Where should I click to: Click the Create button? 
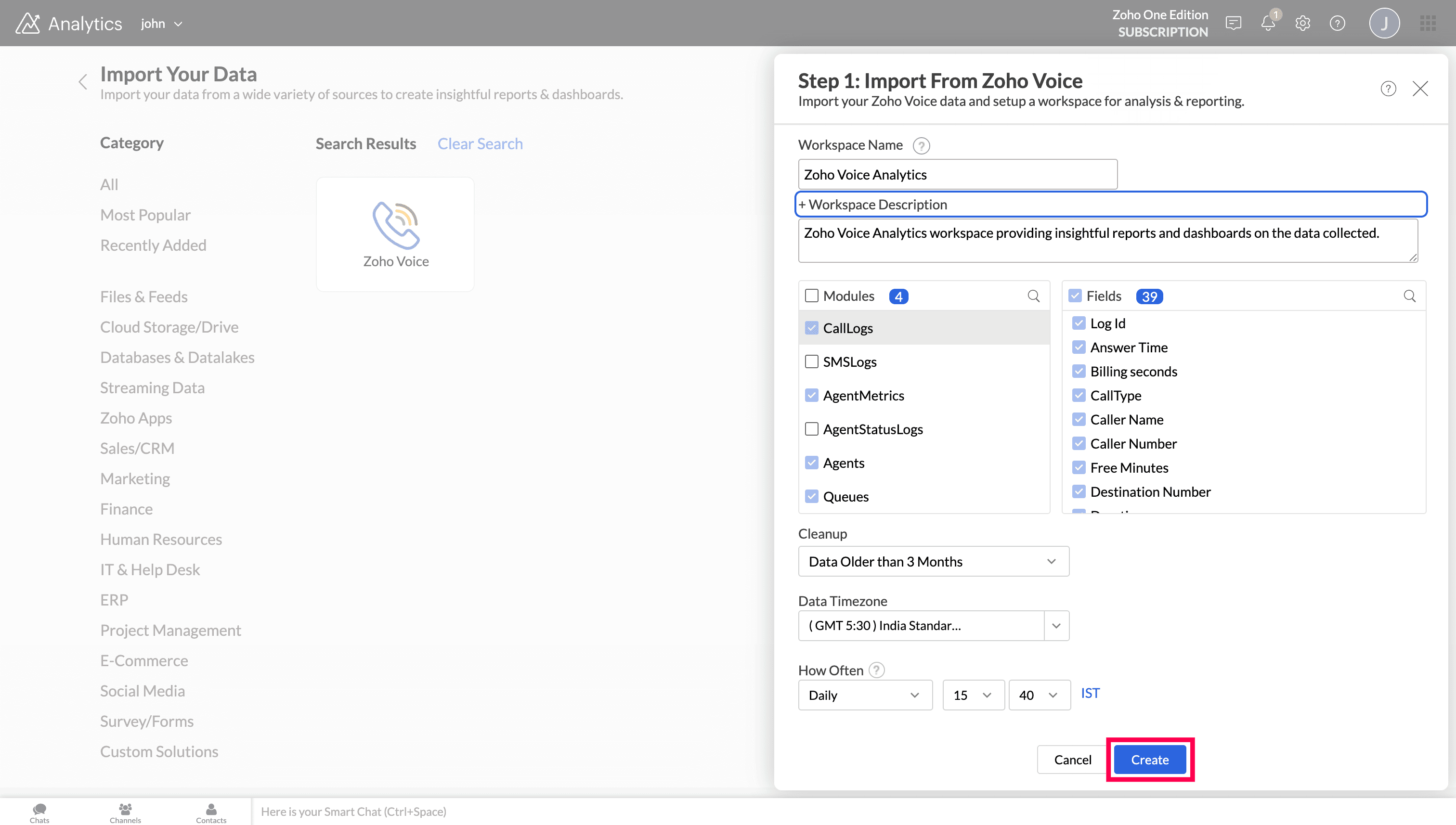1149,759
